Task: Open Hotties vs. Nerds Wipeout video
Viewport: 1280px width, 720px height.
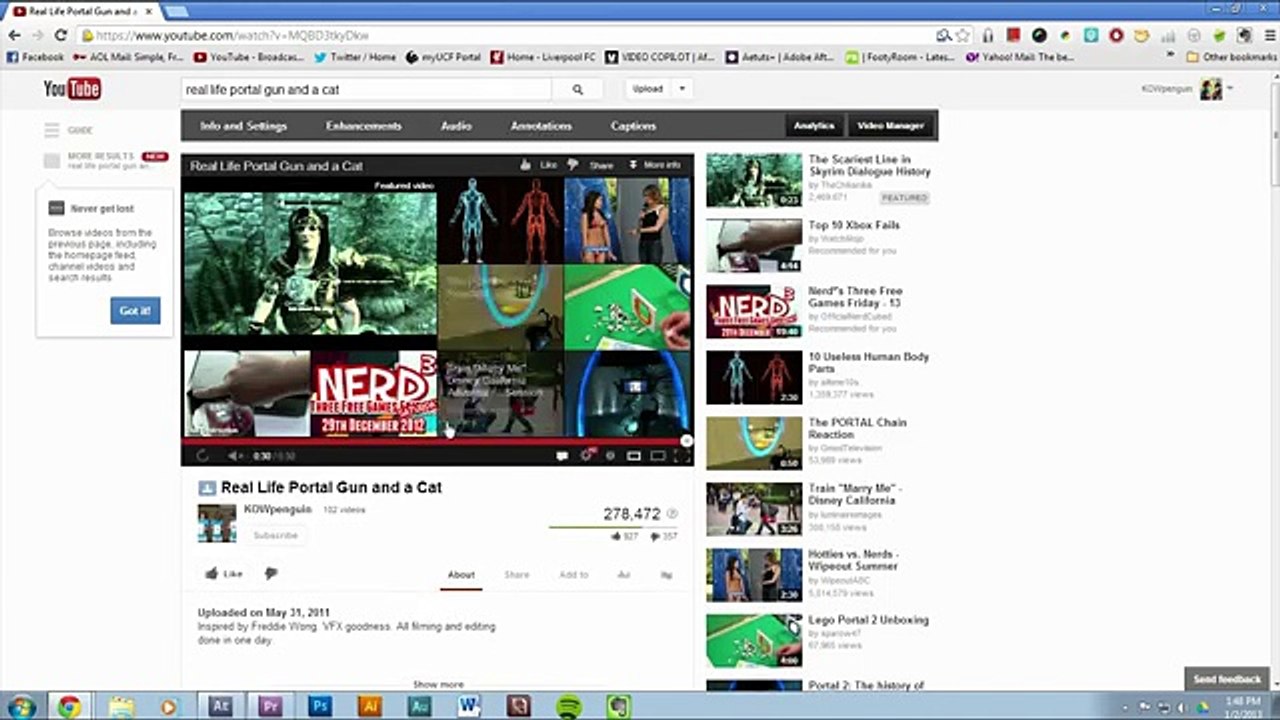Action: 853,560
